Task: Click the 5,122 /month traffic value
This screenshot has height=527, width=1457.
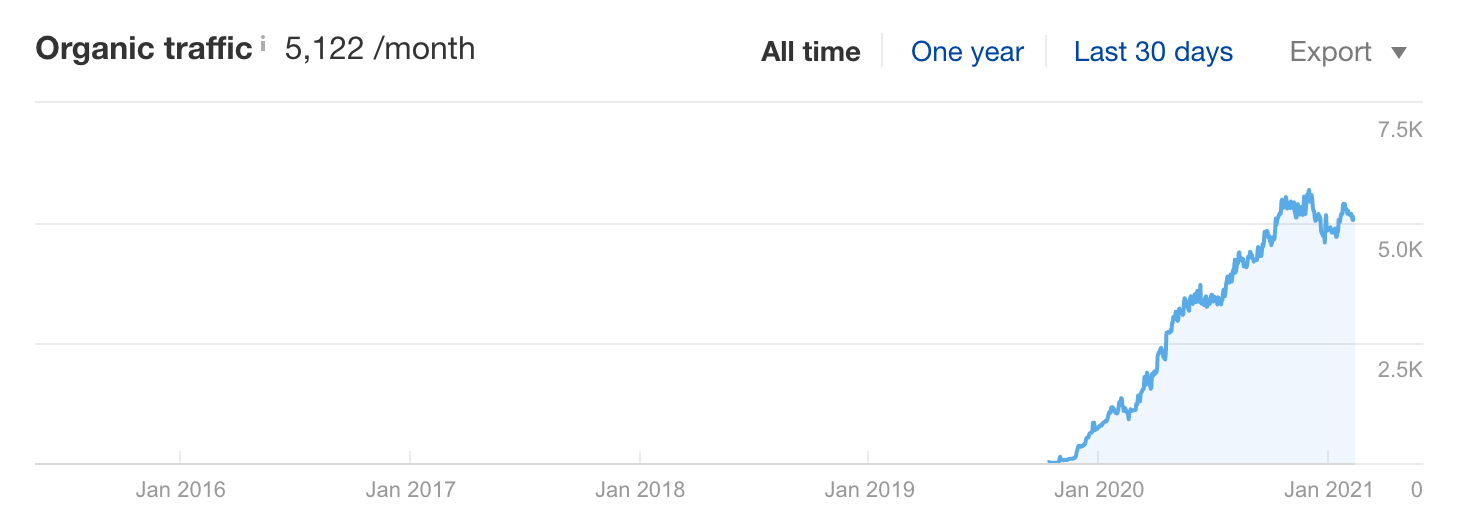Action: click(379, 49)
